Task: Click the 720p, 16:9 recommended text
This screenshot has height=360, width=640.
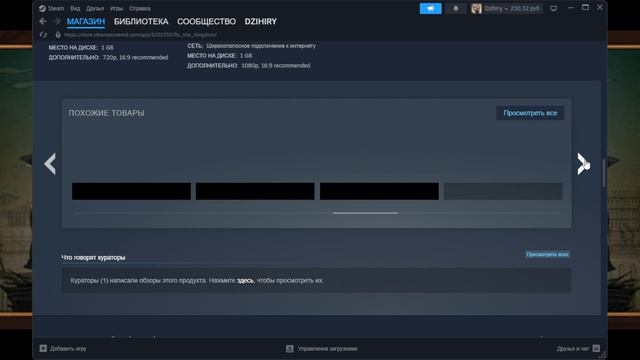Action: pyautogui.click(x=135, y=58)
